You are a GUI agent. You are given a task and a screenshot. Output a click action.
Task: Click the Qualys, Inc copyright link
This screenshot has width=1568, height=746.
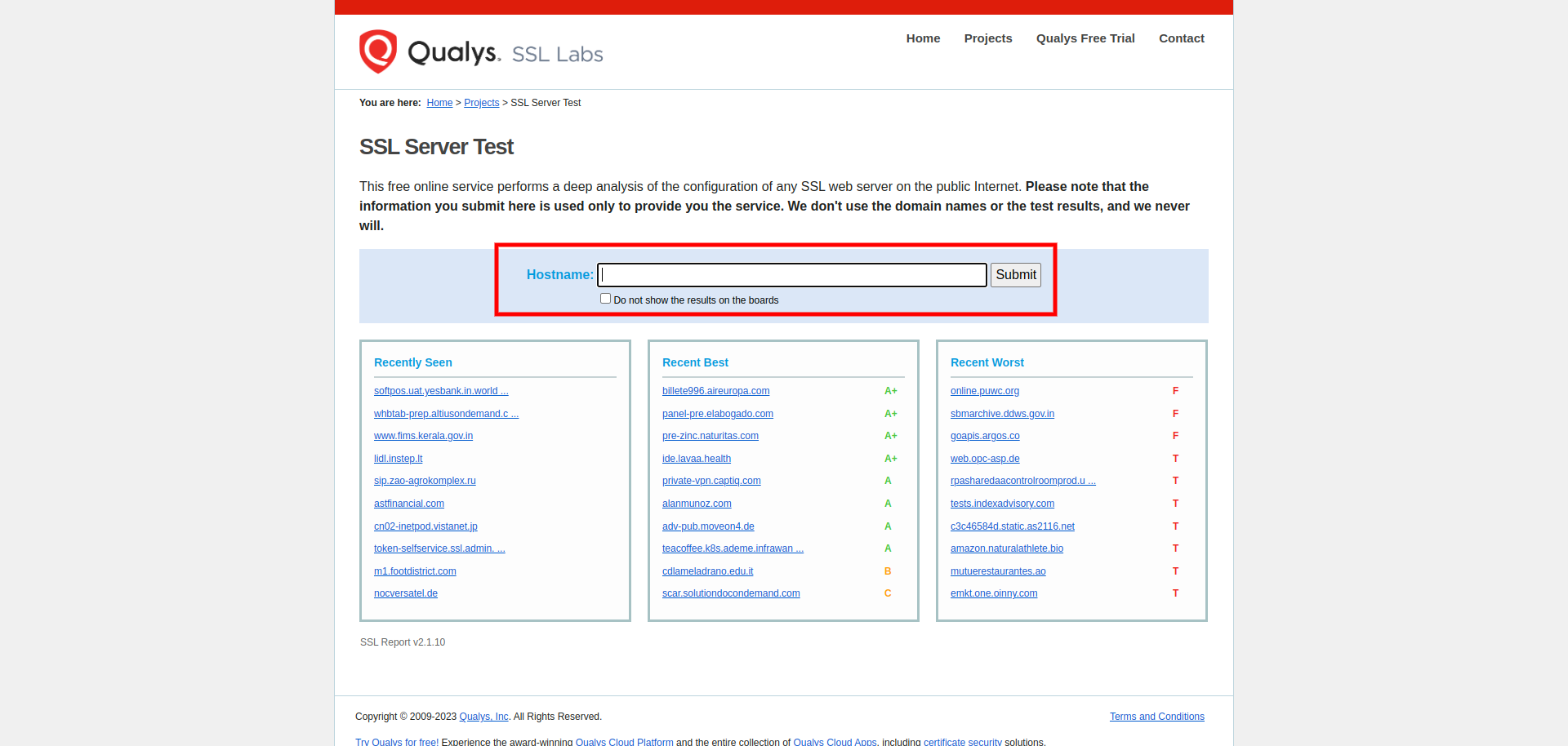[483, 717]
